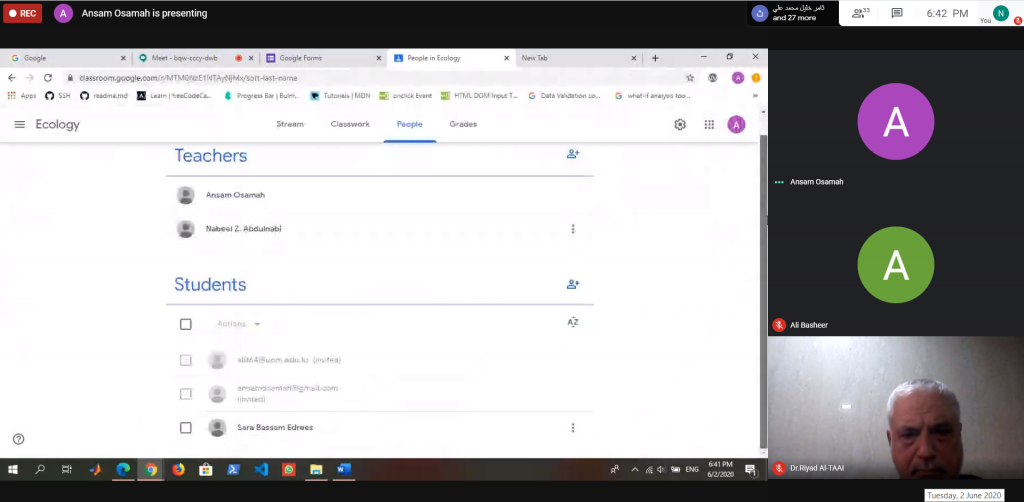This screenshot has width=1024, height=502.
Task: Click the Google Forms browser tab
Action: 320,58
